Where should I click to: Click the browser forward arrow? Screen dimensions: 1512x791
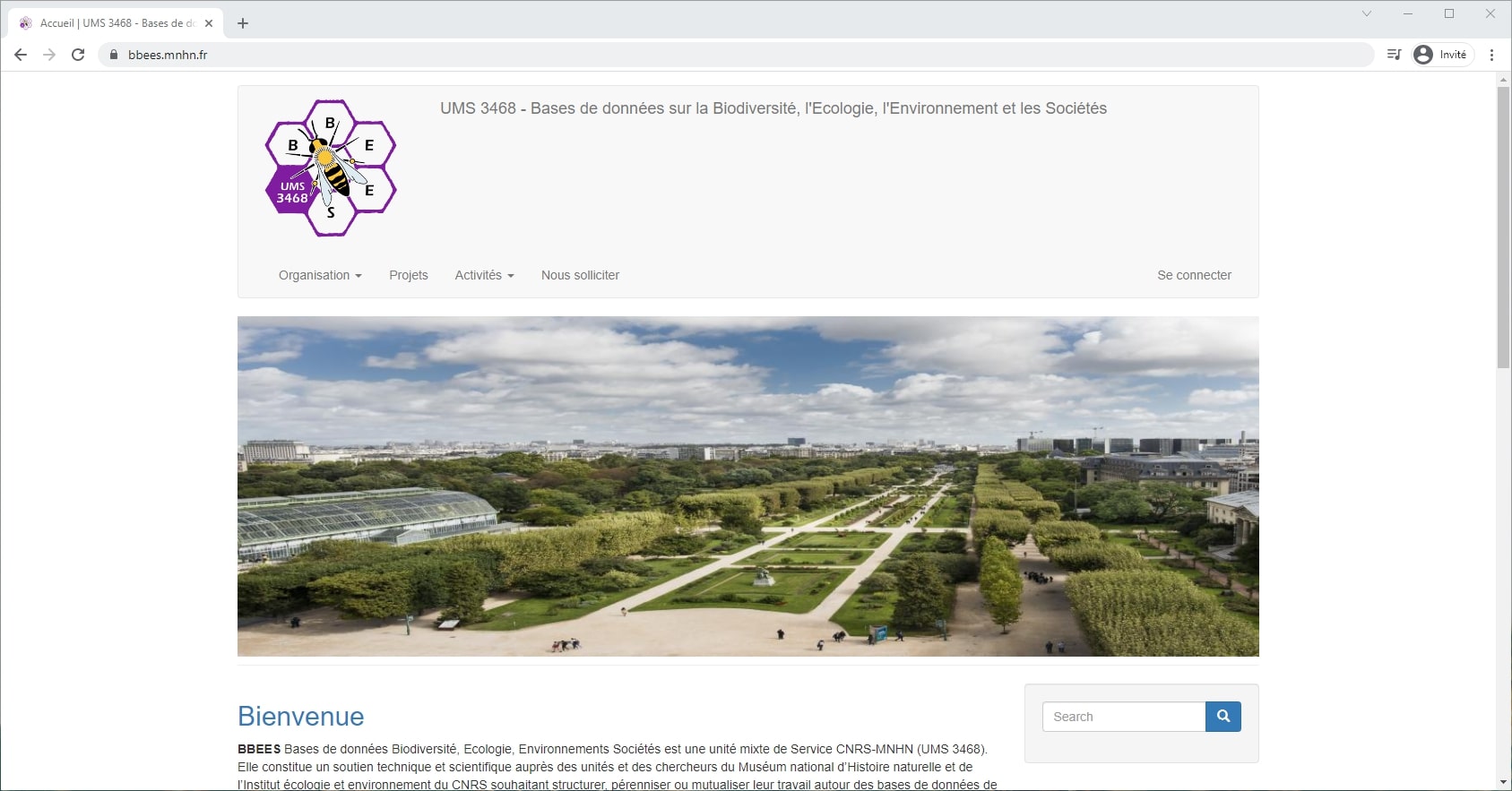(x=49, y=55)
